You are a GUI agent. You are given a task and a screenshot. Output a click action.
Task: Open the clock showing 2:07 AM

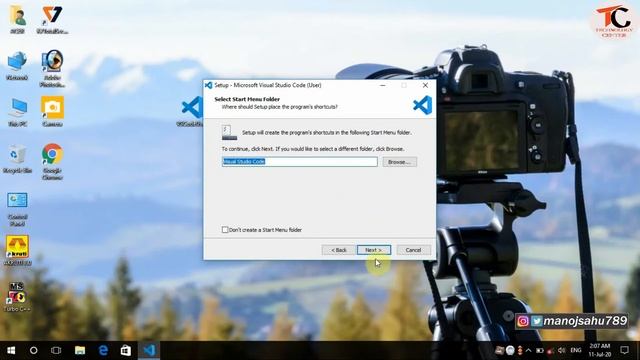coord(599,350)
